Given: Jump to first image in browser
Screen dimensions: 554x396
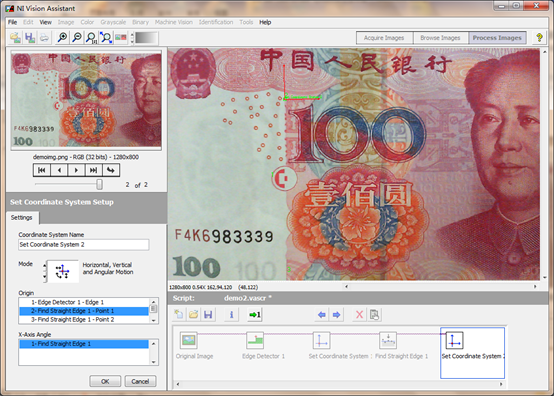Looking at the screenshot, I should coord(42,170).
